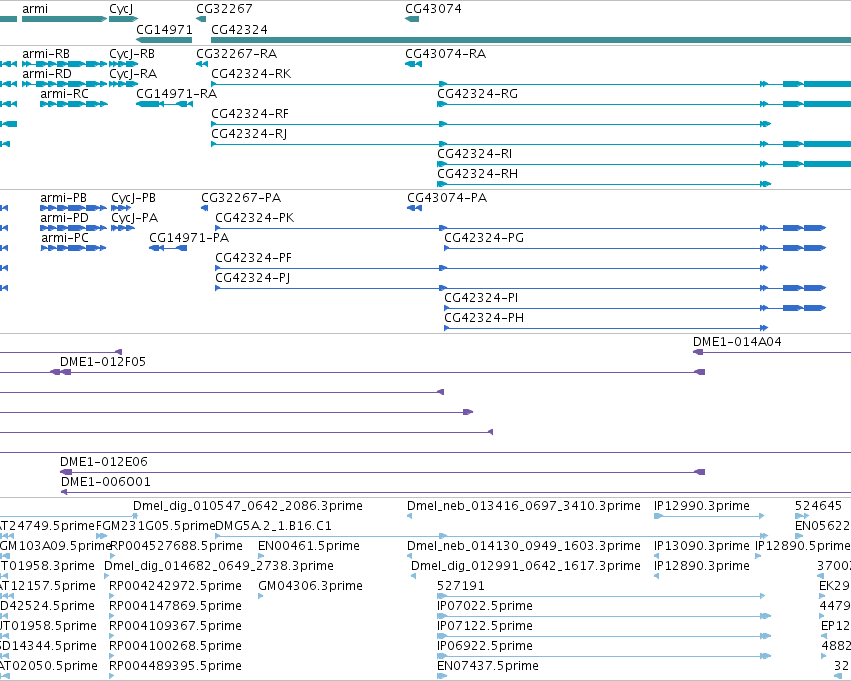Image resolution: width=851 pixels, height=681 pixels.
Task: Select the armi-PB protein label
Action: (x=63, y=198)
